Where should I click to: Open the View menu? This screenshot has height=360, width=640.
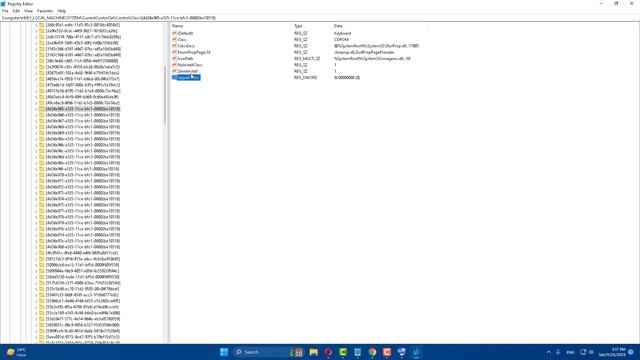(x=28, y=11)
